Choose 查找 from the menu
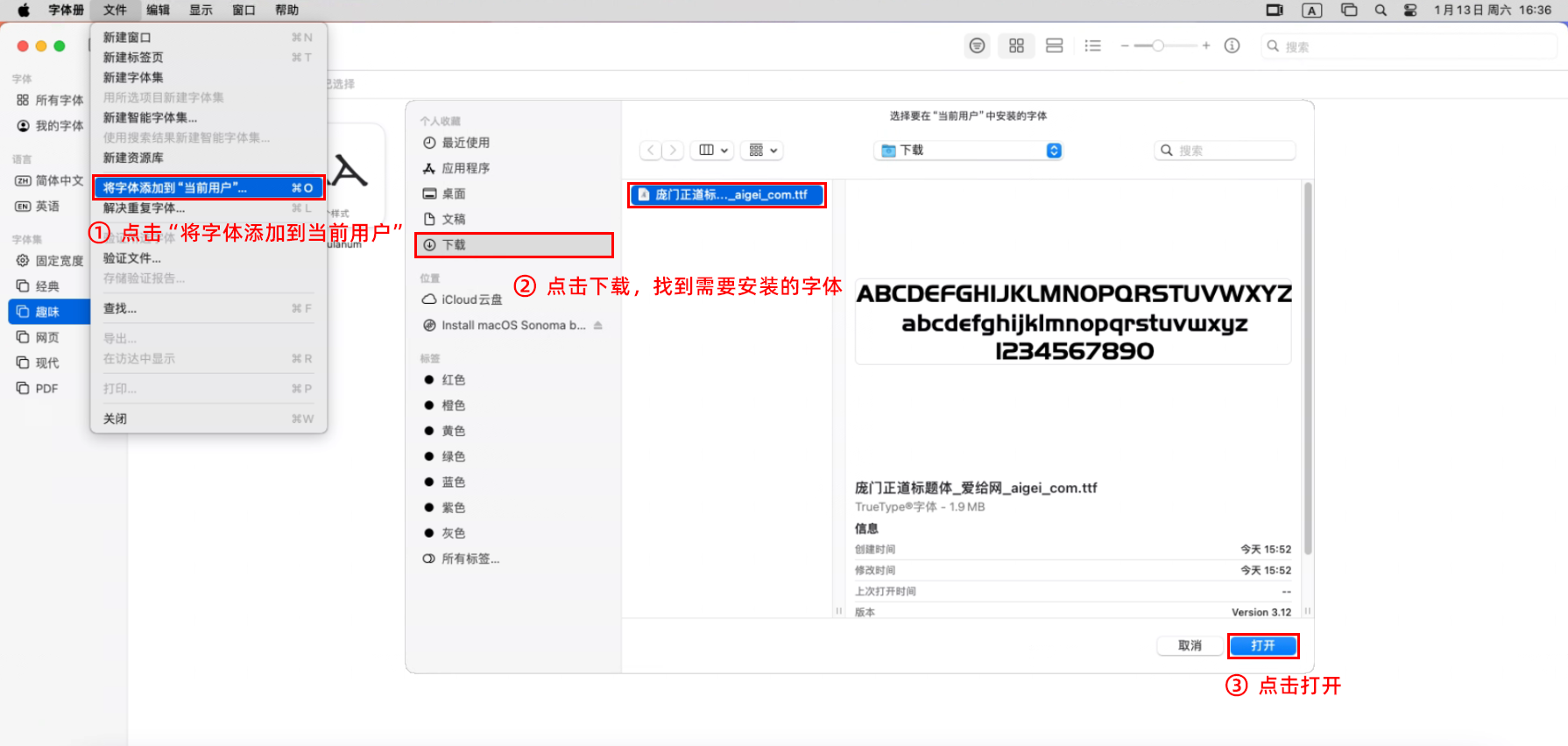Viewport: 1568px width, 746px height. (x=208, y=308)
